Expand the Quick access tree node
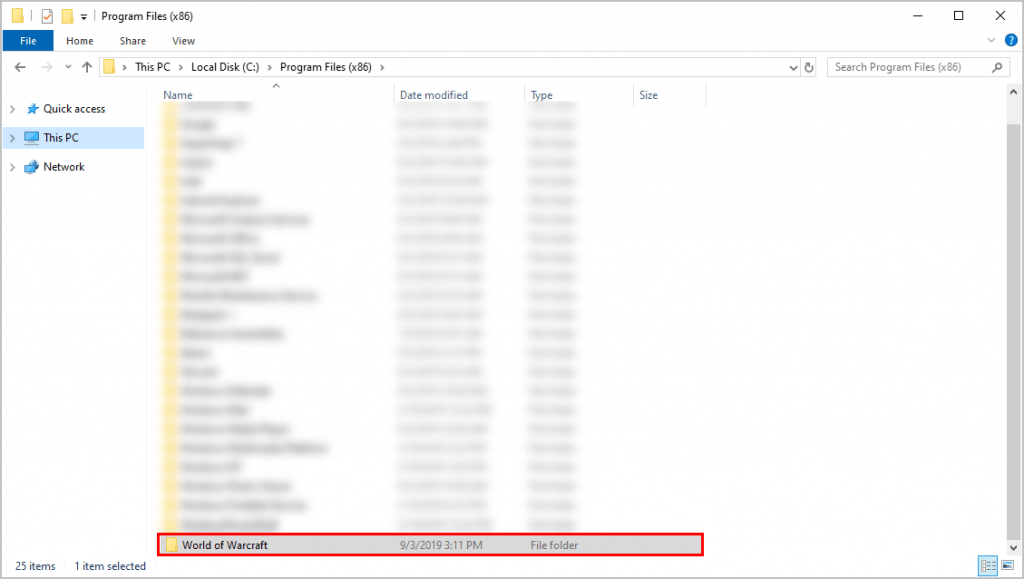This screenshot has width=1024, height=579. (12, 109)
